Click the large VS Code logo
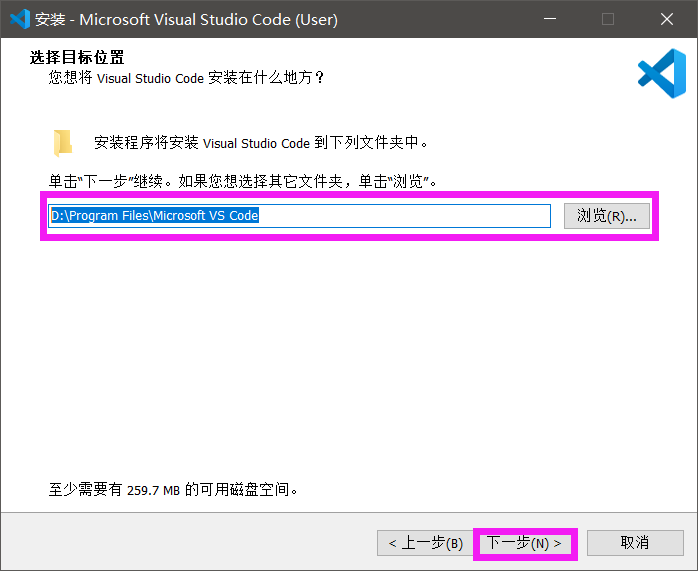Image resolution: width=698 pixels, height=571 pixels. point(662,73)
